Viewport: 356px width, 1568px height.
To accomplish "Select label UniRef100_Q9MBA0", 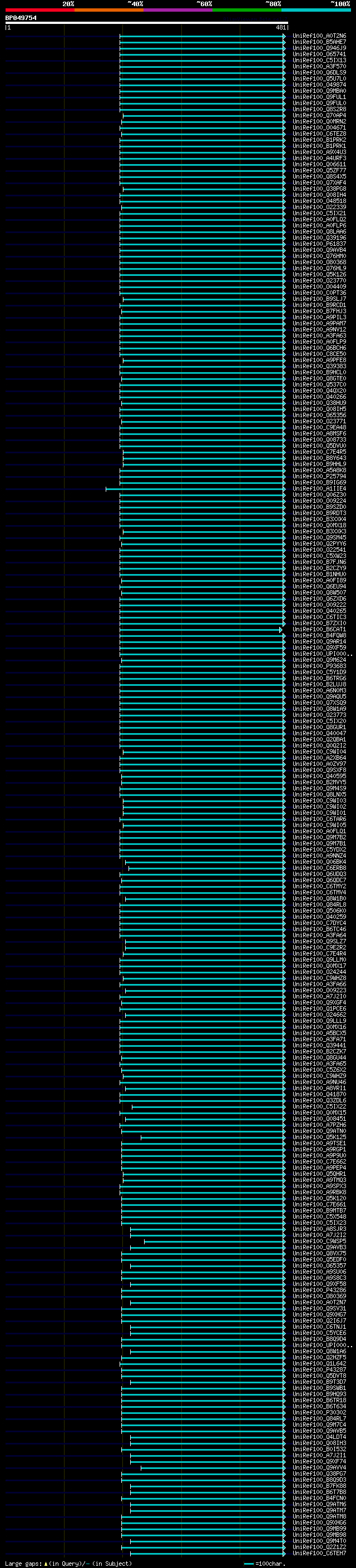I will [319, 91].
